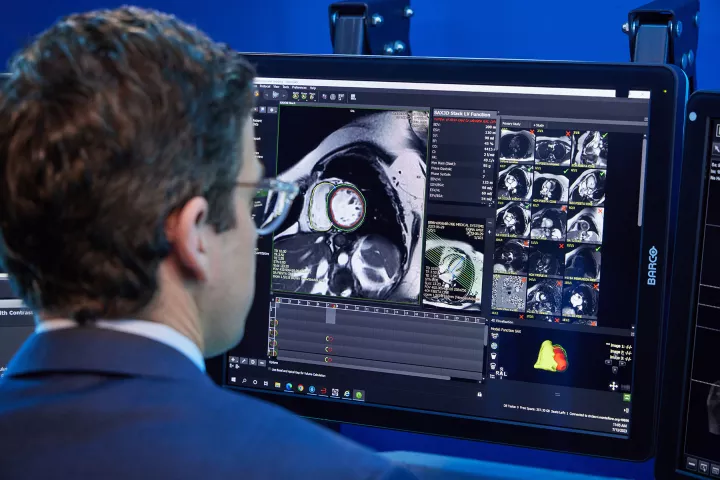Click the bottom contour marker in the timeline rows

pos(328,360)
